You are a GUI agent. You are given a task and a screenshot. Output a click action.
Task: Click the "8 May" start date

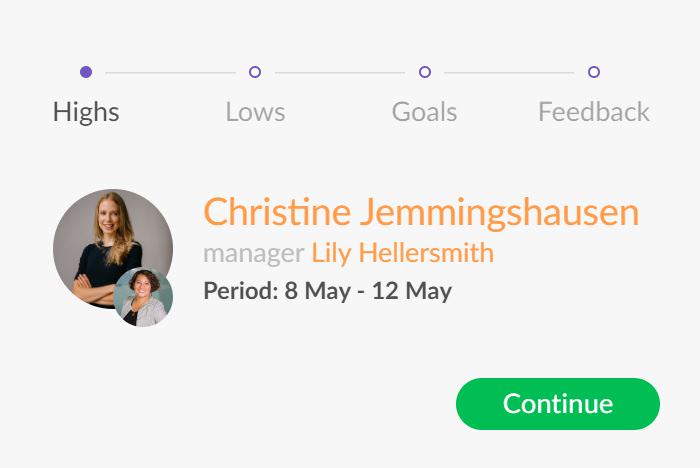pos(318,291)
